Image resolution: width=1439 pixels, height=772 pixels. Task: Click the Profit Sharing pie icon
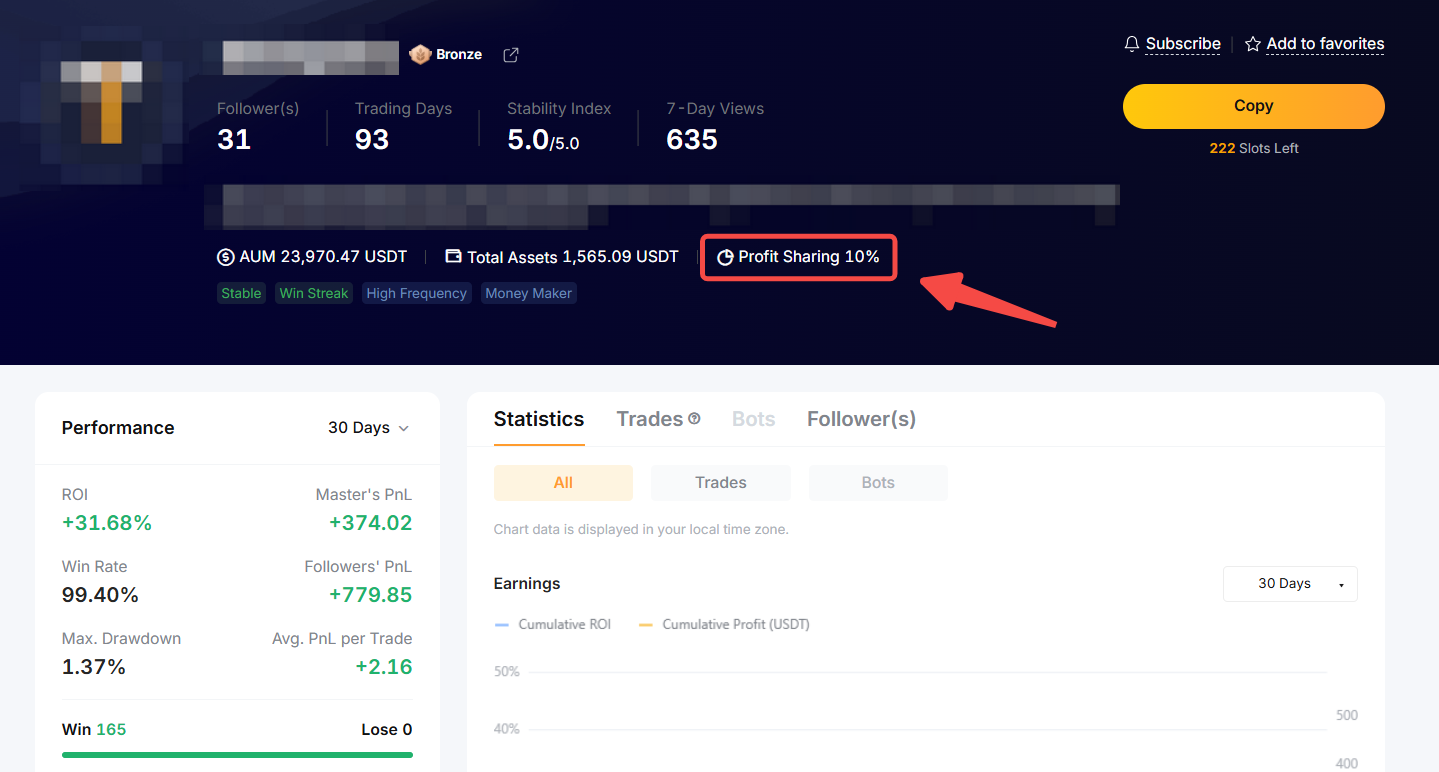click(x=725, y=257)
